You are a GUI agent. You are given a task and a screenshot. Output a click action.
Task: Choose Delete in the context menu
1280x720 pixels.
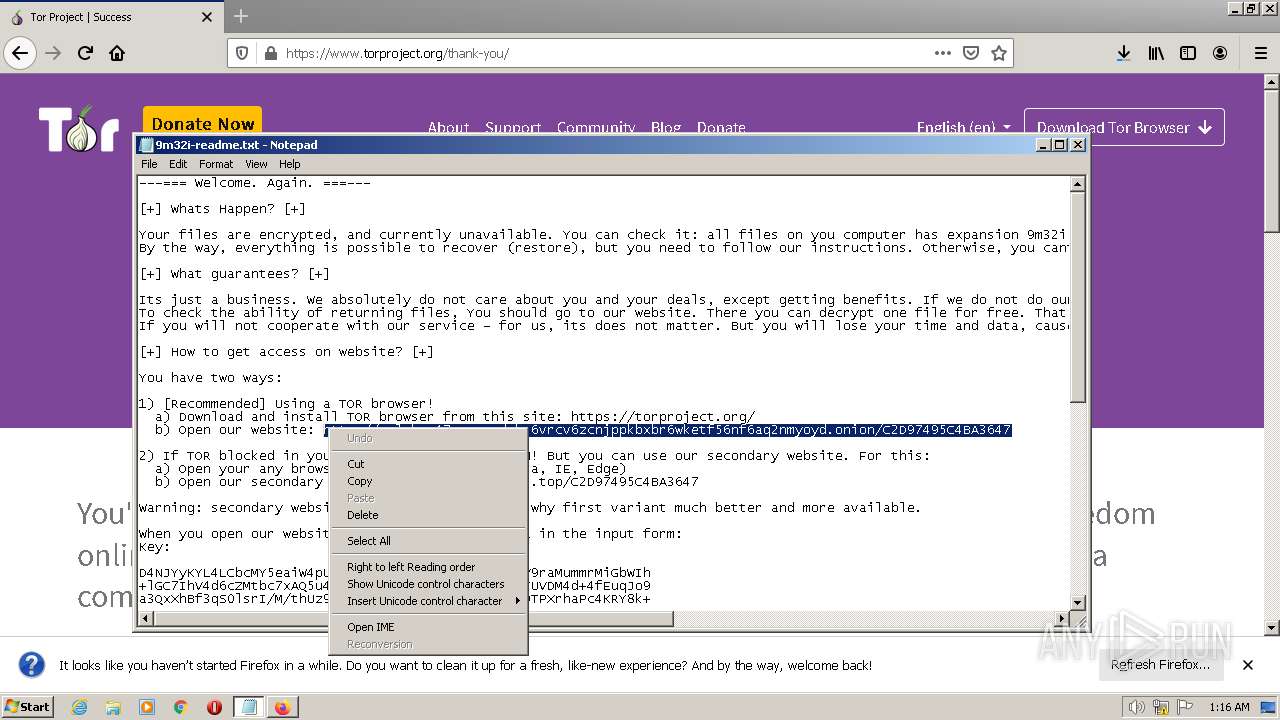pos(428,515)
